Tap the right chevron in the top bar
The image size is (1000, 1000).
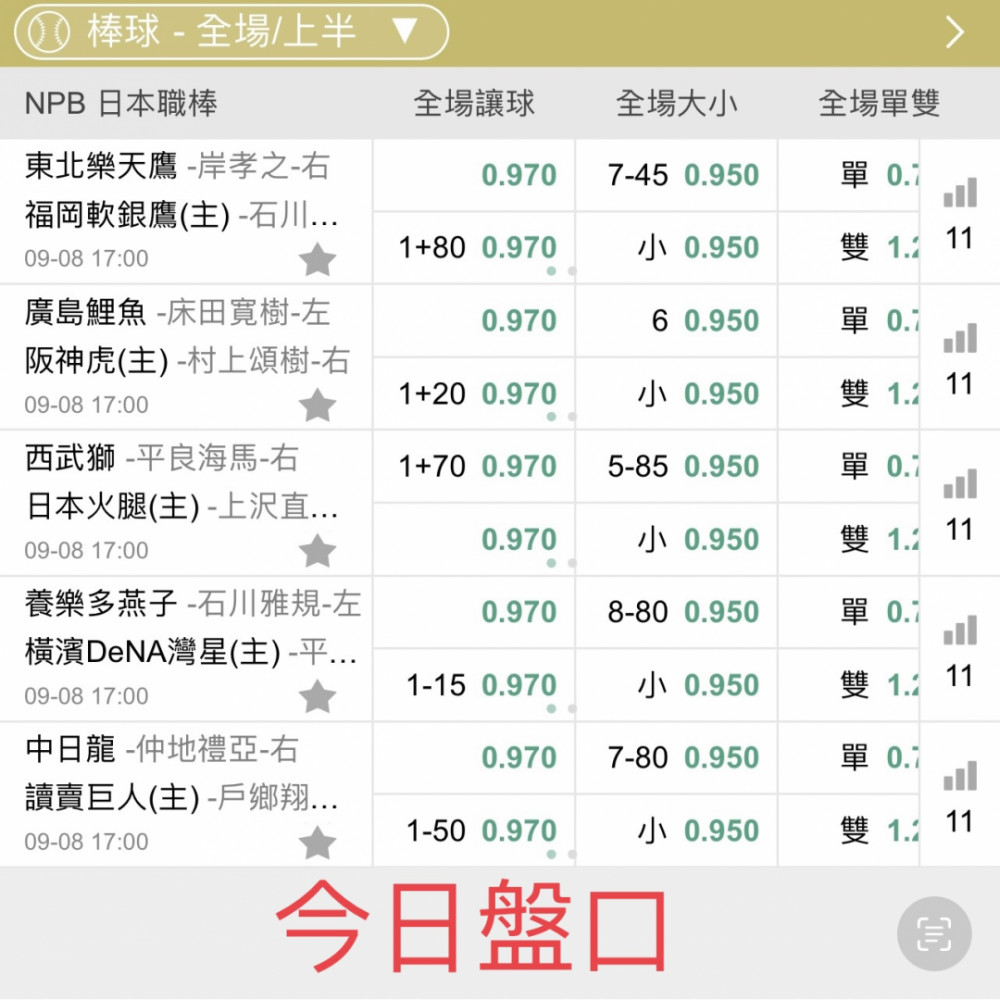click(x=954, y=32)
